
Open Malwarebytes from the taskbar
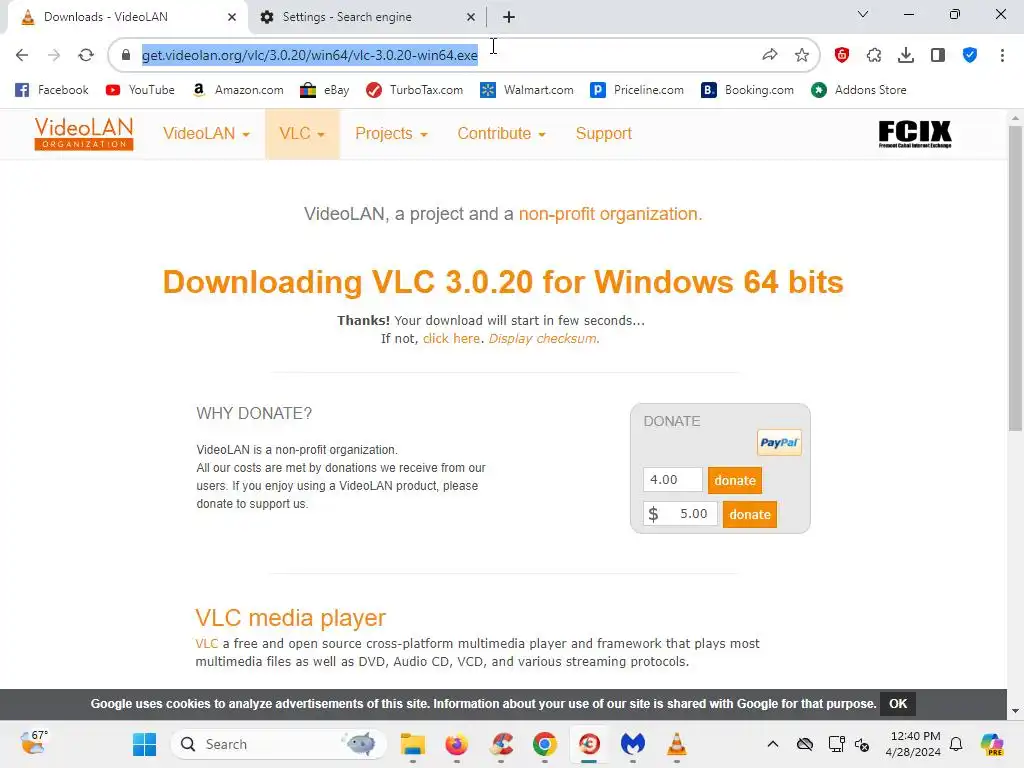pyautogui.click(x=633, y=744)
